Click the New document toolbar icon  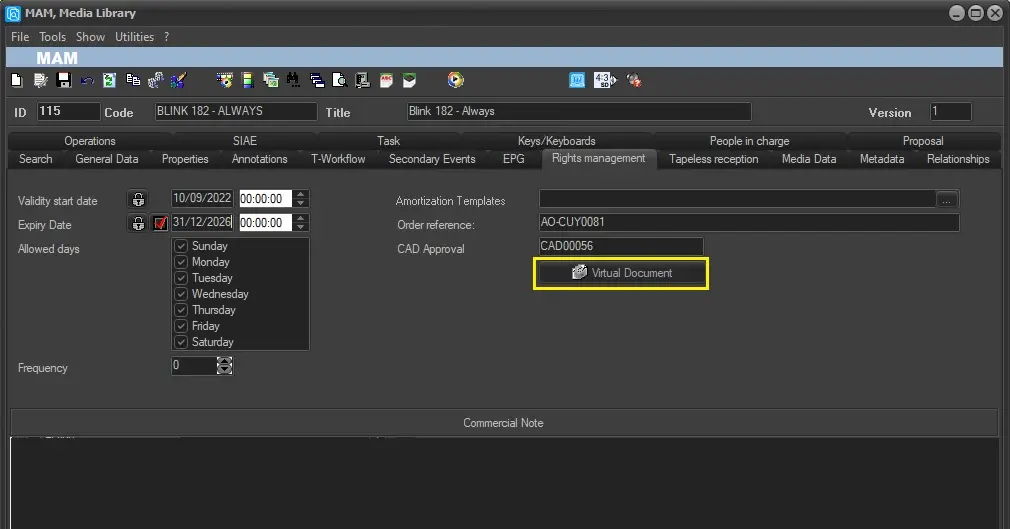coord(16,80)
